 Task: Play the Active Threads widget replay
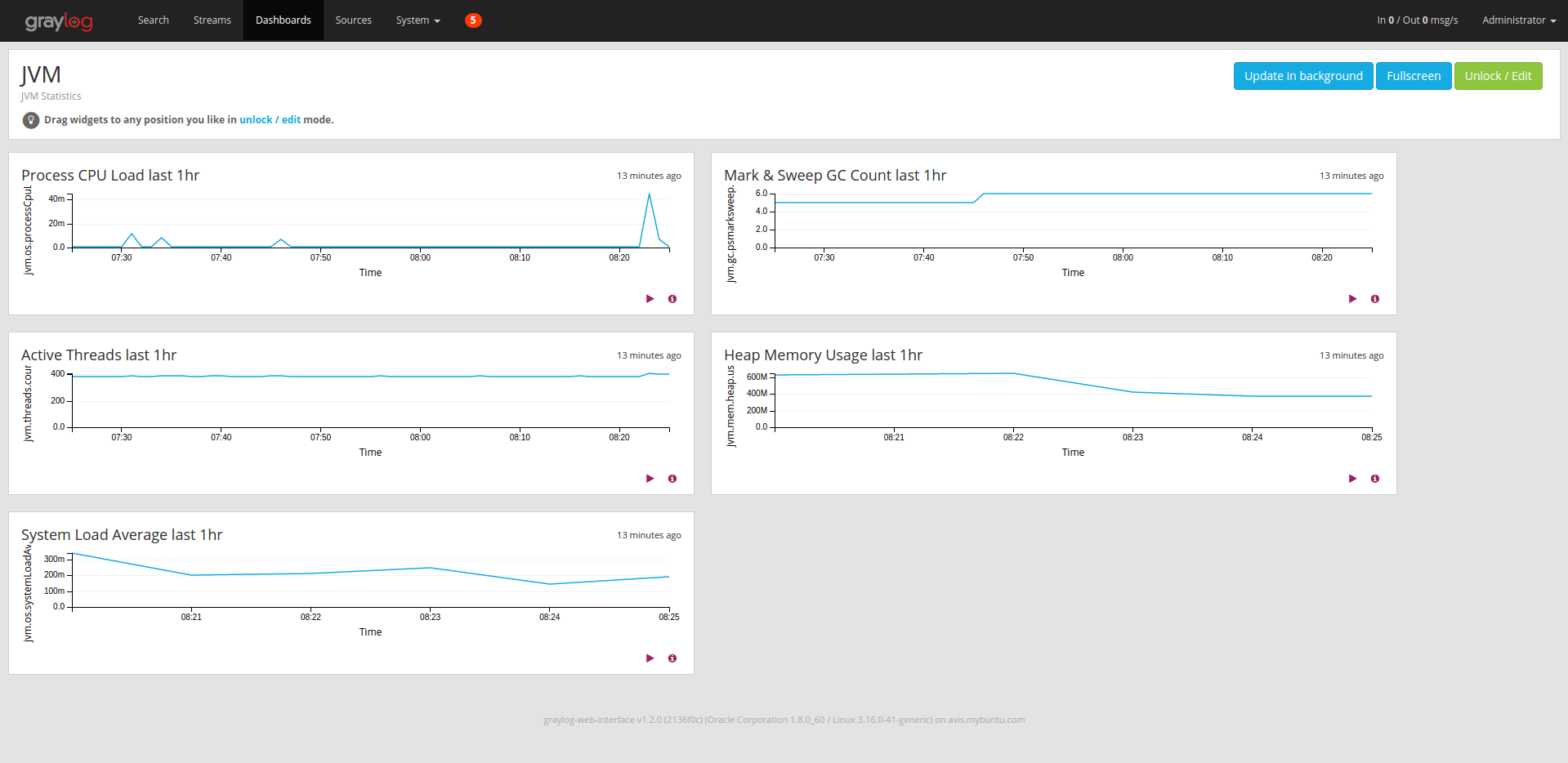click(650, 478)
